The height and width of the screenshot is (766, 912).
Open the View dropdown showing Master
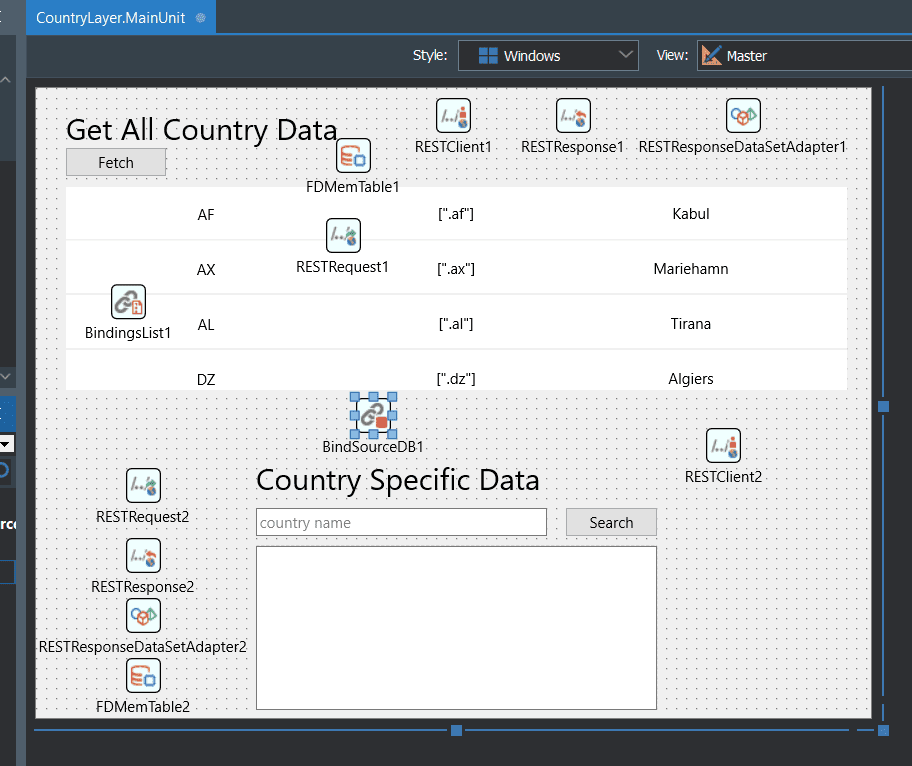(x=804, y=56)
